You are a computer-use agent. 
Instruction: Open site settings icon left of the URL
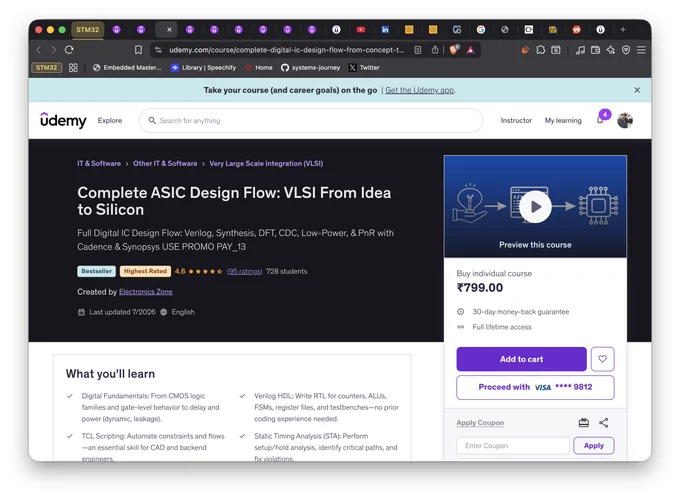(x=158, y=50)
